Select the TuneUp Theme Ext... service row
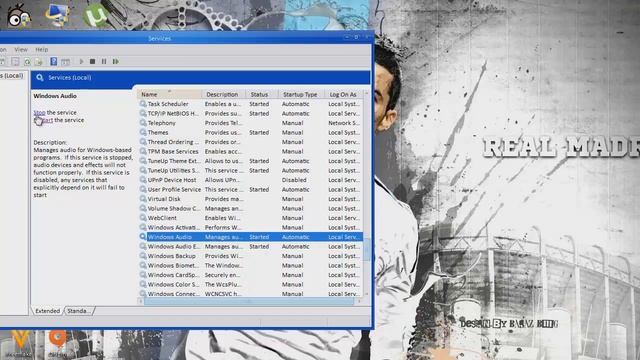This screenshot has width=640, height=360. (x=250, y=161)
